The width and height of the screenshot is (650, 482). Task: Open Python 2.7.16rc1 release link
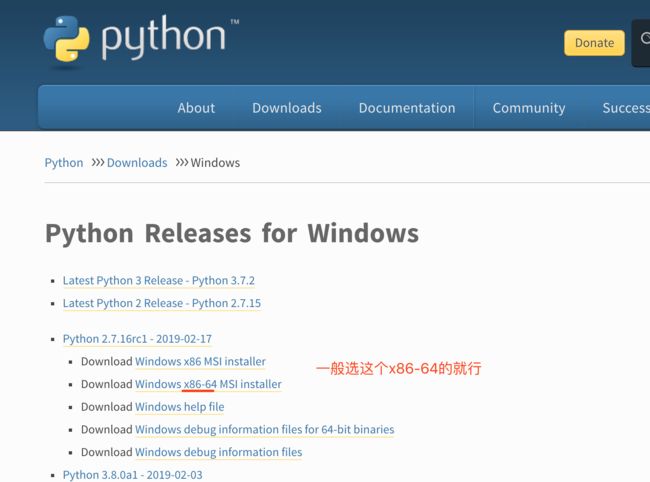[137, 339]
